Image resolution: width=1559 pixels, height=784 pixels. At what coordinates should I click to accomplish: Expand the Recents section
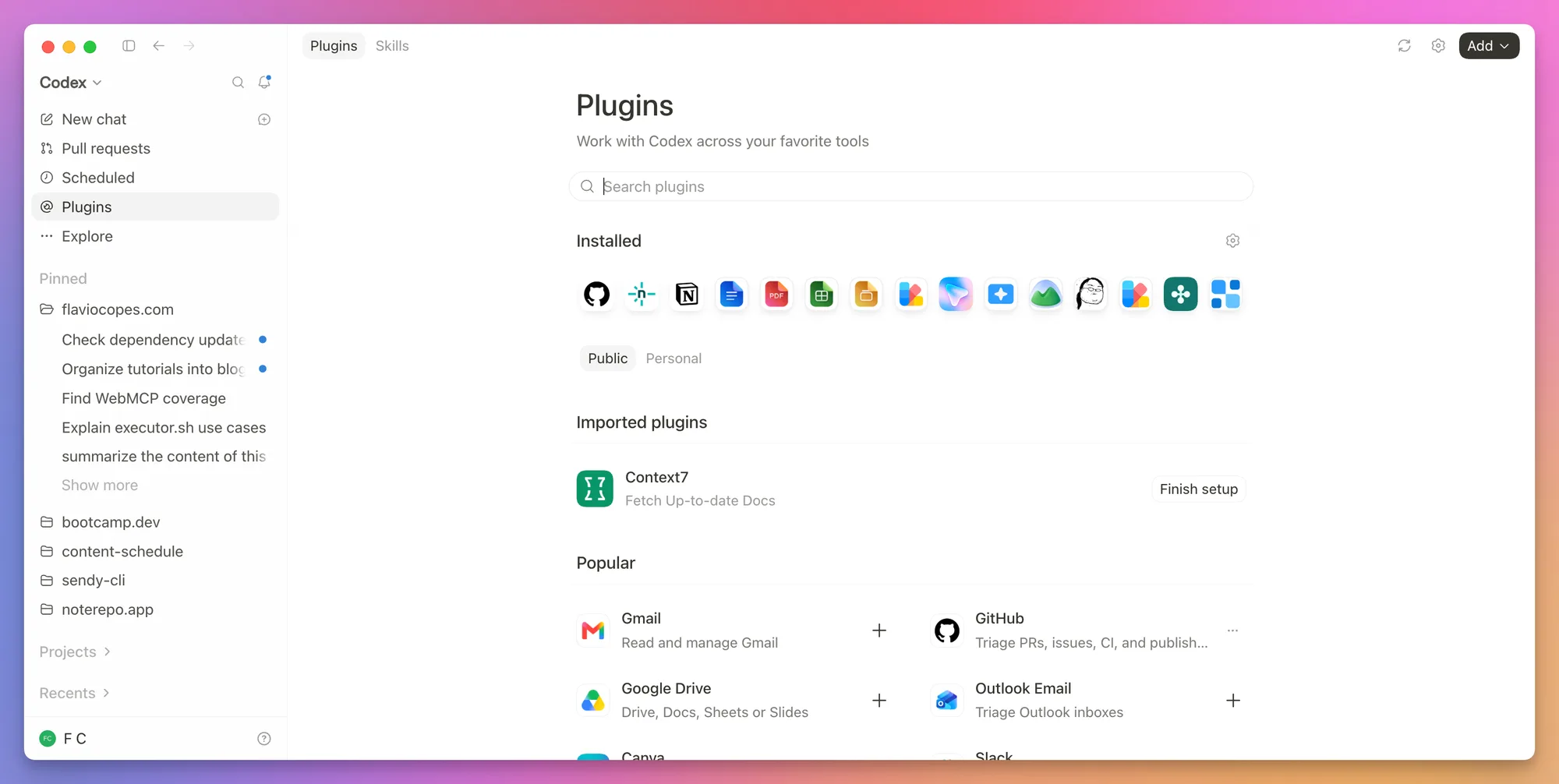75,693
